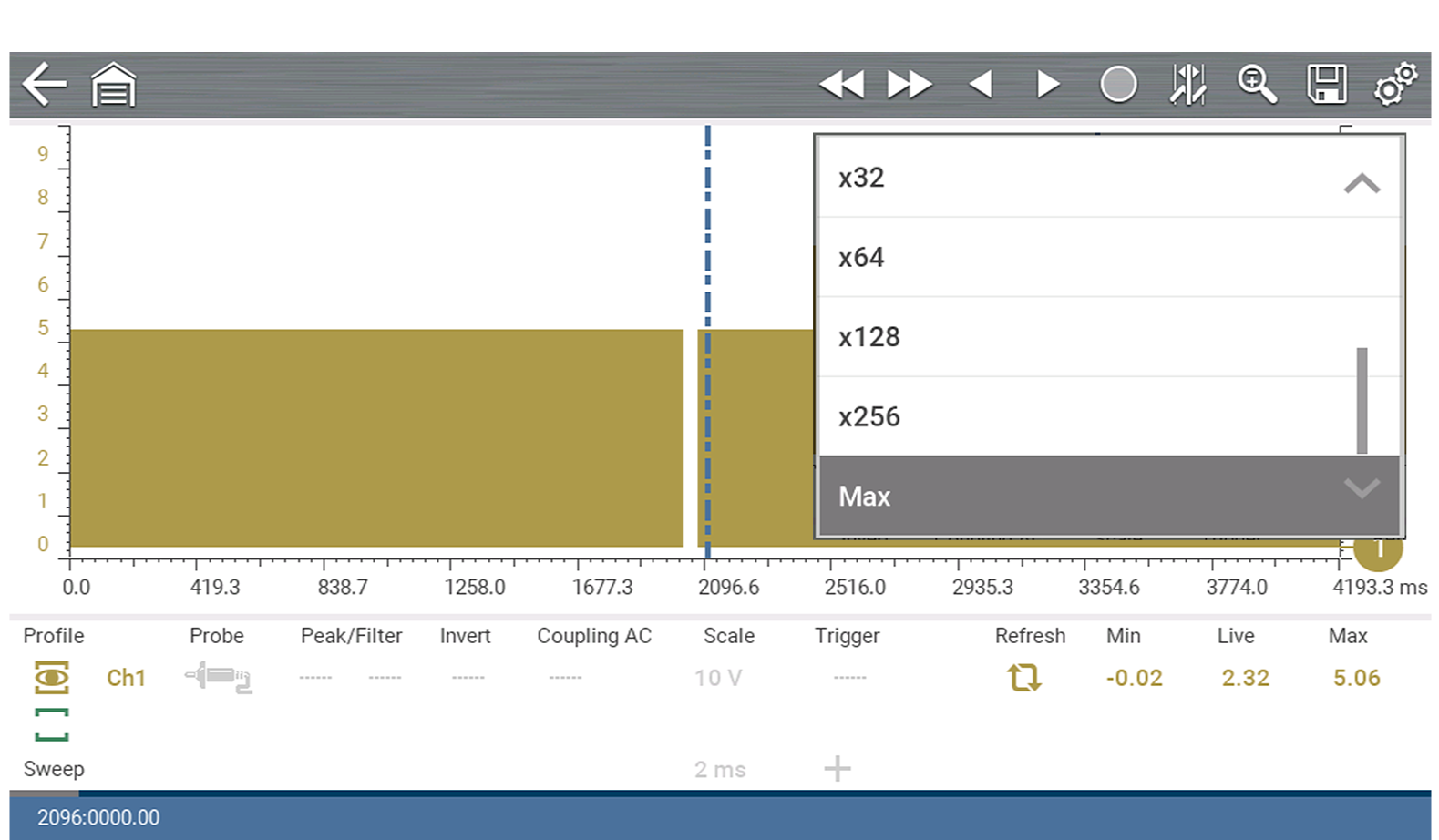Open the settings gears icon
This screenshot has height=840, width=1439.
pos(1395,85)
